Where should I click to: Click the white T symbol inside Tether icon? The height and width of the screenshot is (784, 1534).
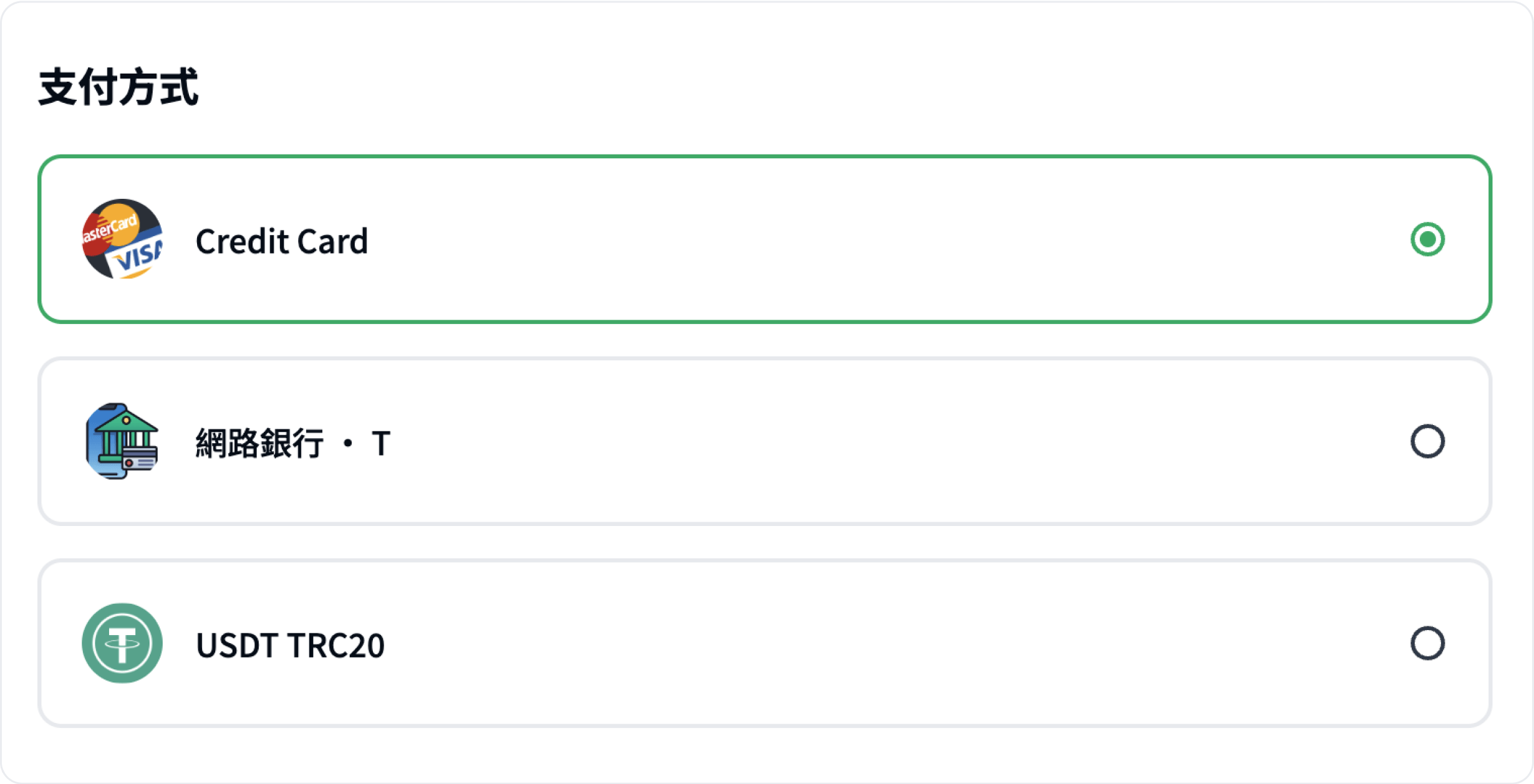(x=122, y=643)
